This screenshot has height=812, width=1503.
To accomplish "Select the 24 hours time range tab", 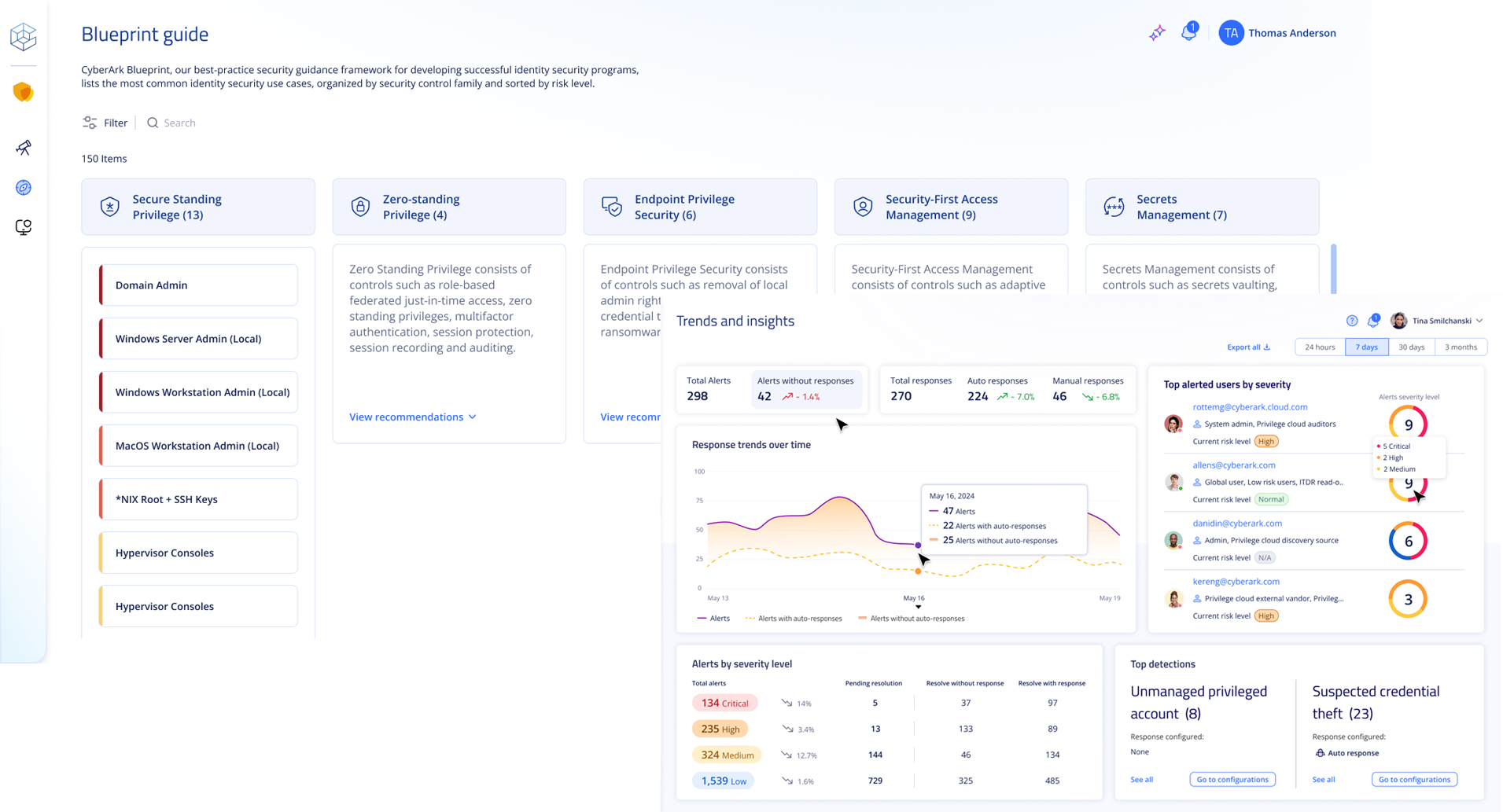I will coord(1320,347).
